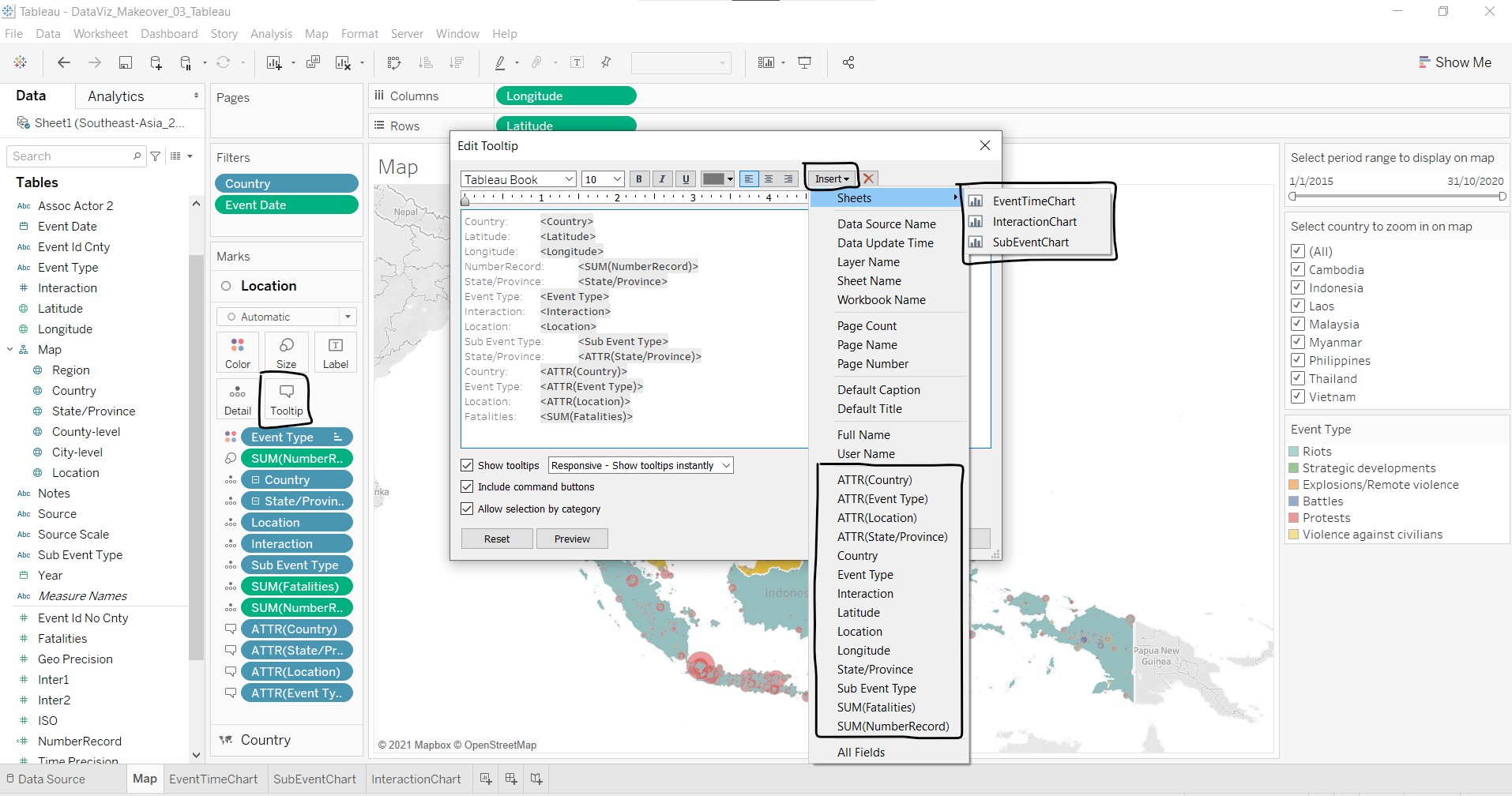Click the new worksheet tab icon
Viewport: 1512px width, 796px height.
(x=486, y=779)
